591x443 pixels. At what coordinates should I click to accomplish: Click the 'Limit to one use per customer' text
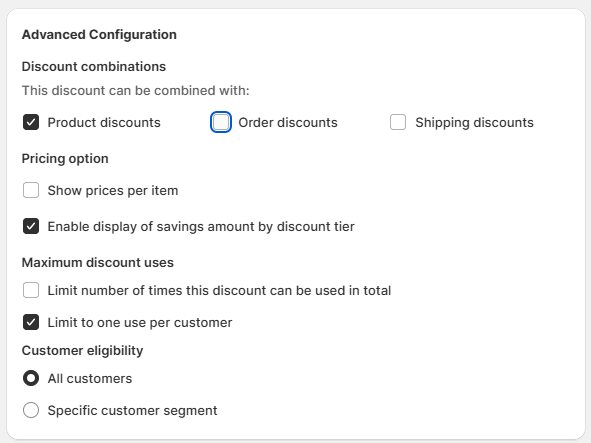coord(140,323)
